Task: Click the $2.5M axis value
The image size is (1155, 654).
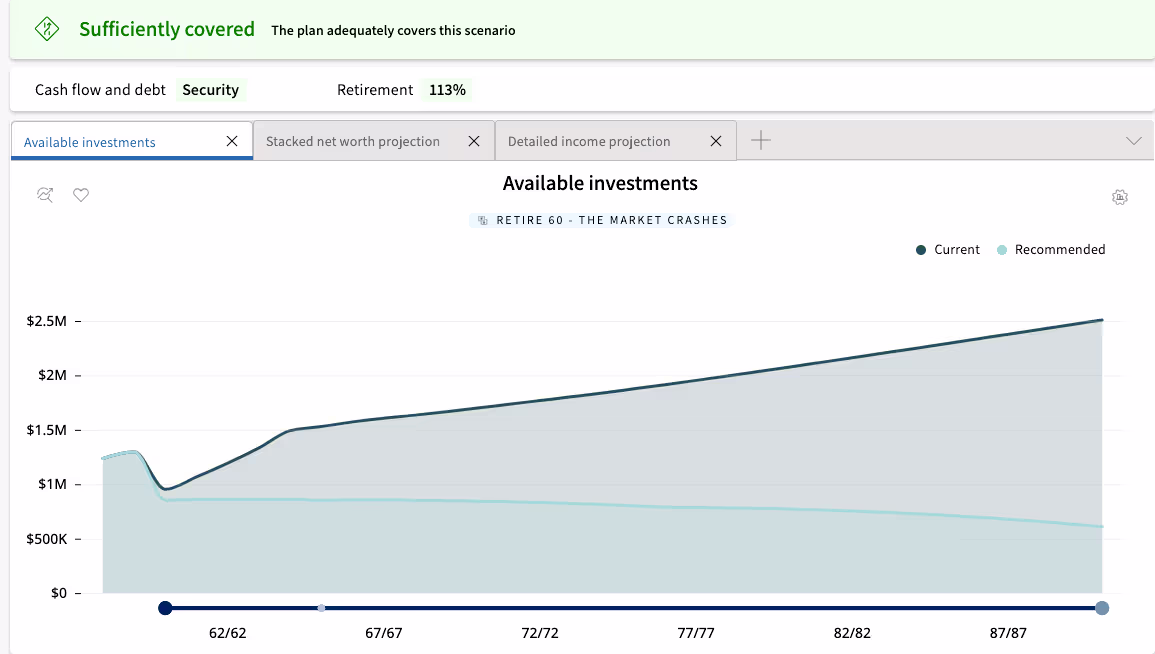Action: (46, 321)
